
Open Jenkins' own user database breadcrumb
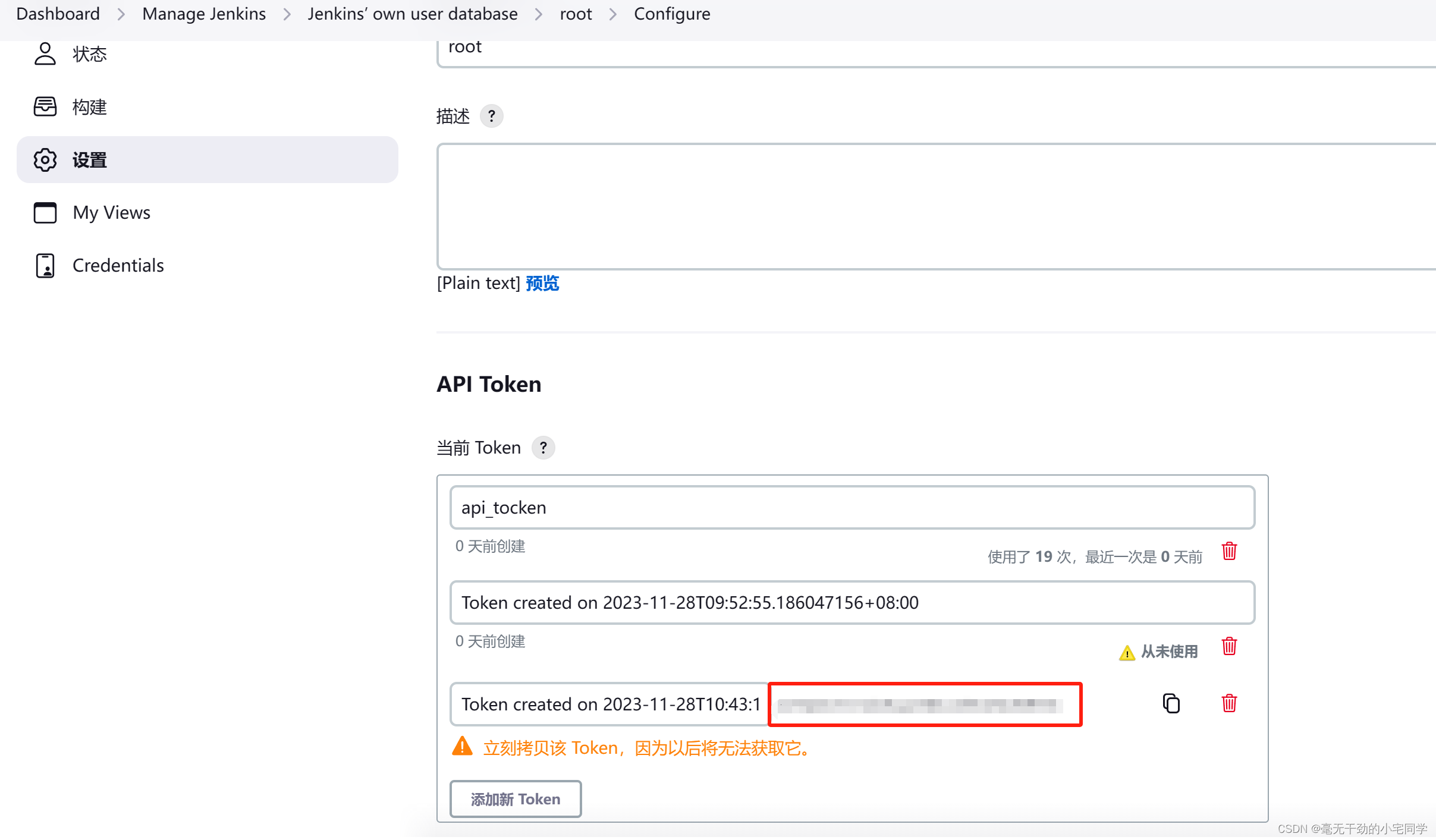[412, 14]
